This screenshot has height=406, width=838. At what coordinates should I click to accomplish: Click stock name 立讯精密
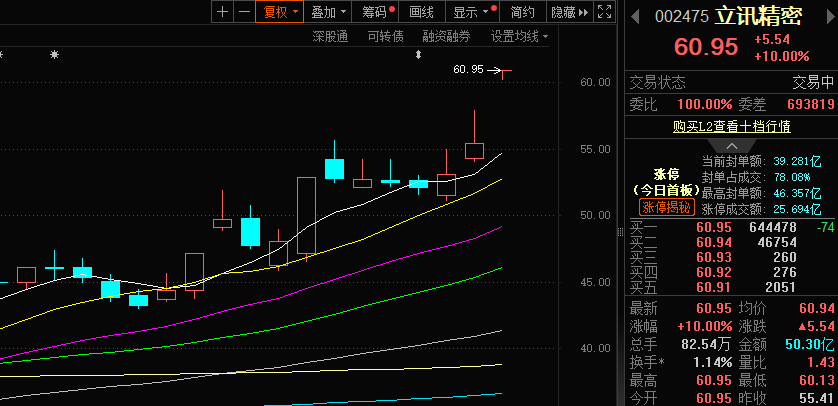click(x=759, y=17)
